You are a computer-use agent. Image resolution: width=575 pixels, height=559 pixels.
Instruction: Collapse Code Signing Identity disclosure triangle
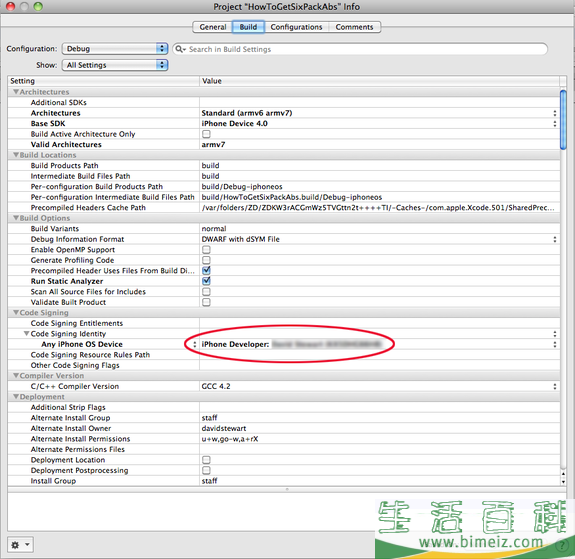point(26,333)
